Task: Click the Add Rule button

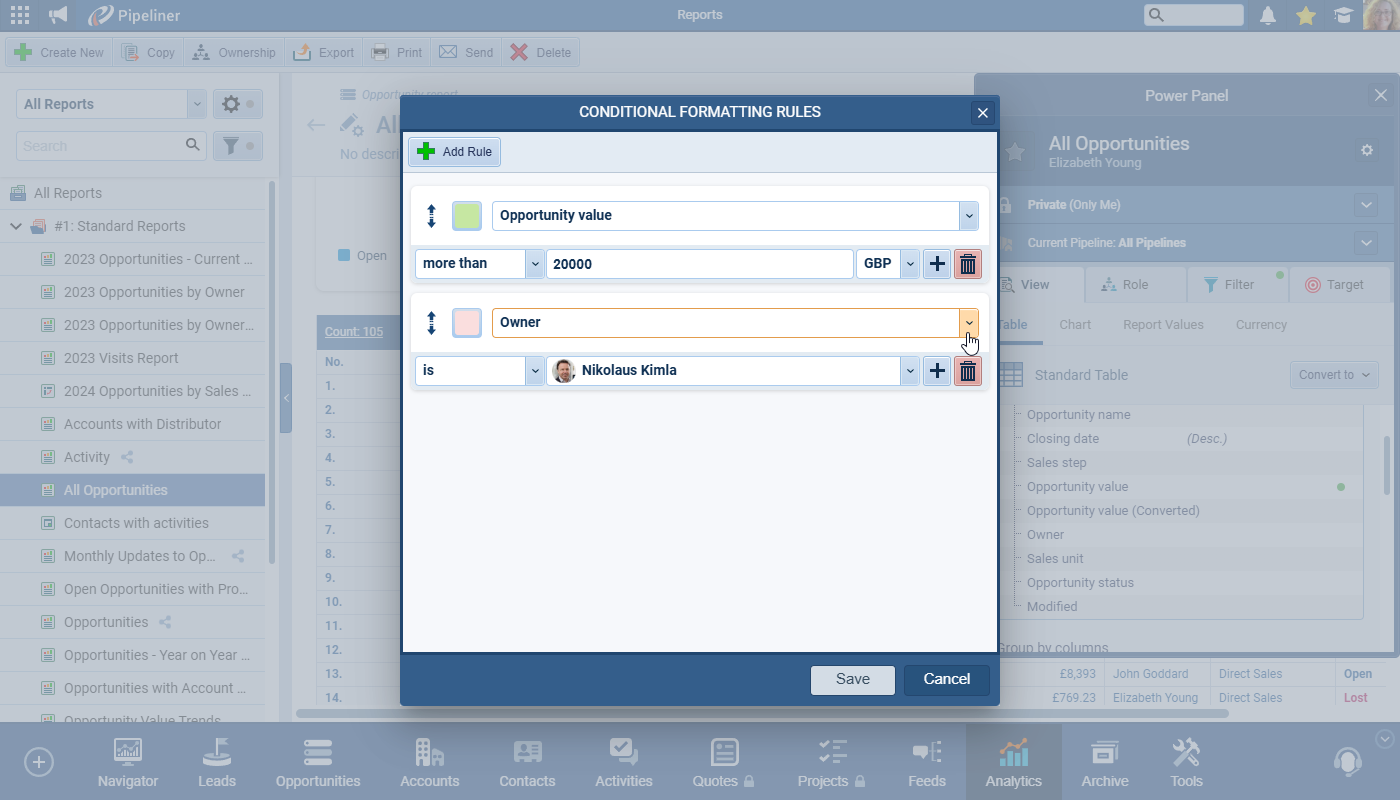Action: (454, 152)
